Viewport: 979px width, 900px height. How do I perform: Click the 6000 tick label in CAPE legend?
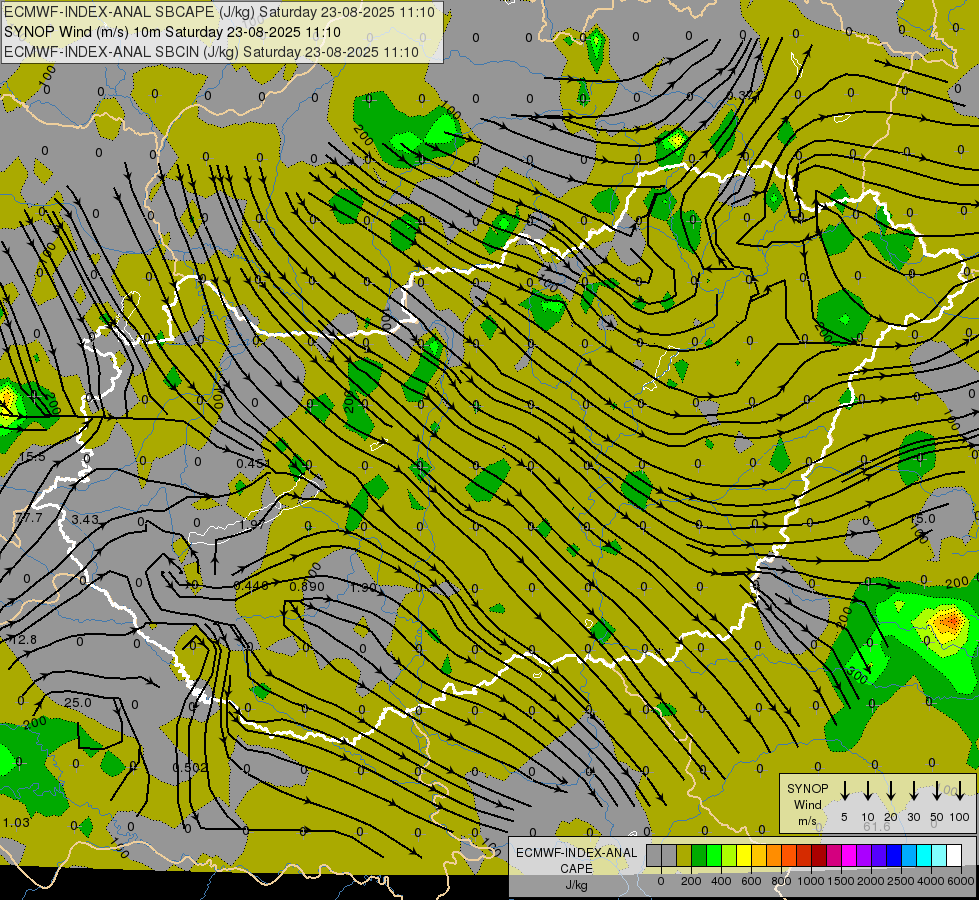point(961,881)
